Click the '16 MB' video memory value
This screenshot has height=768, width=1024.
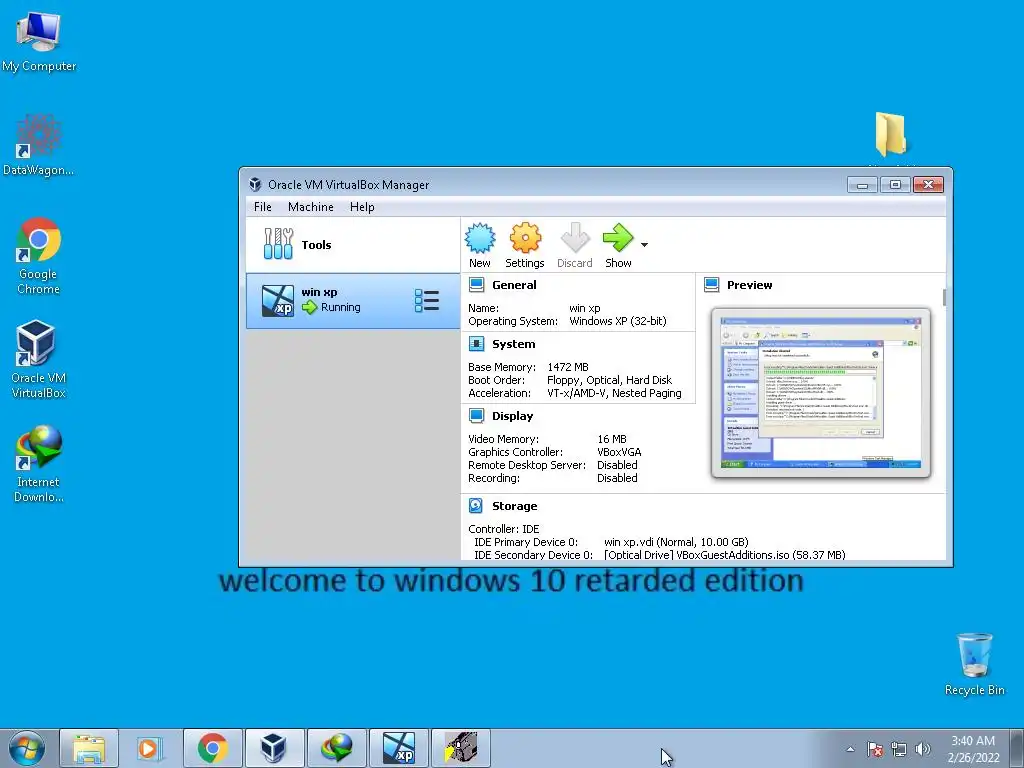click(611, 439)
